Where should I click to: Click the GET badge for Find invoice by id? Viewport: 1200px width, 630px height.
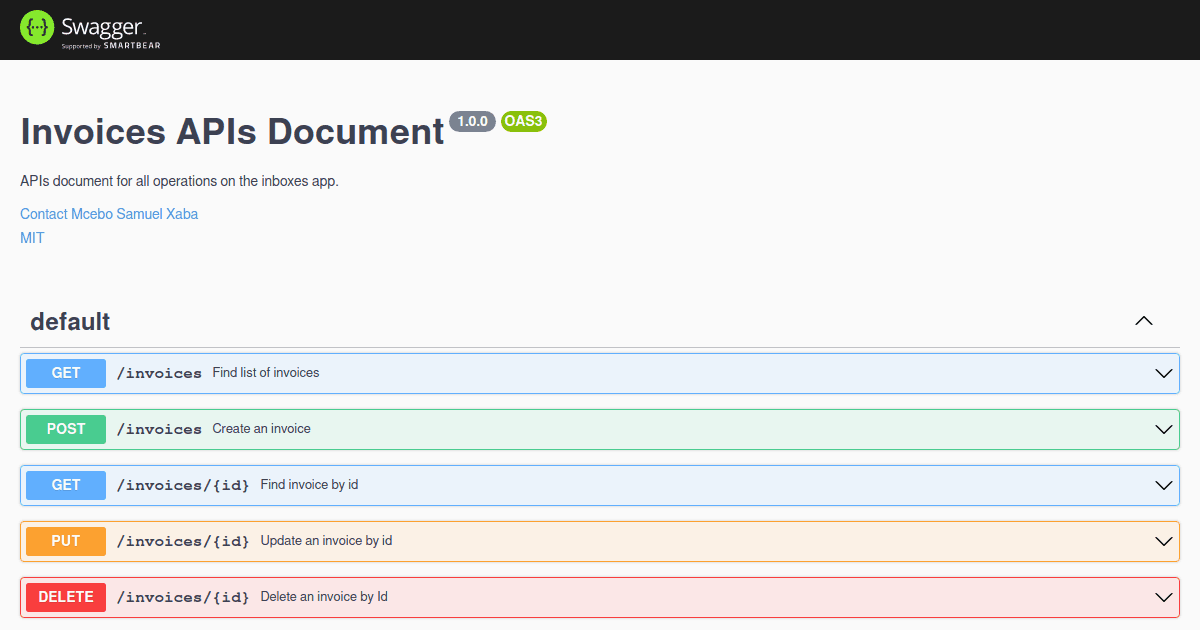point(66,485)
